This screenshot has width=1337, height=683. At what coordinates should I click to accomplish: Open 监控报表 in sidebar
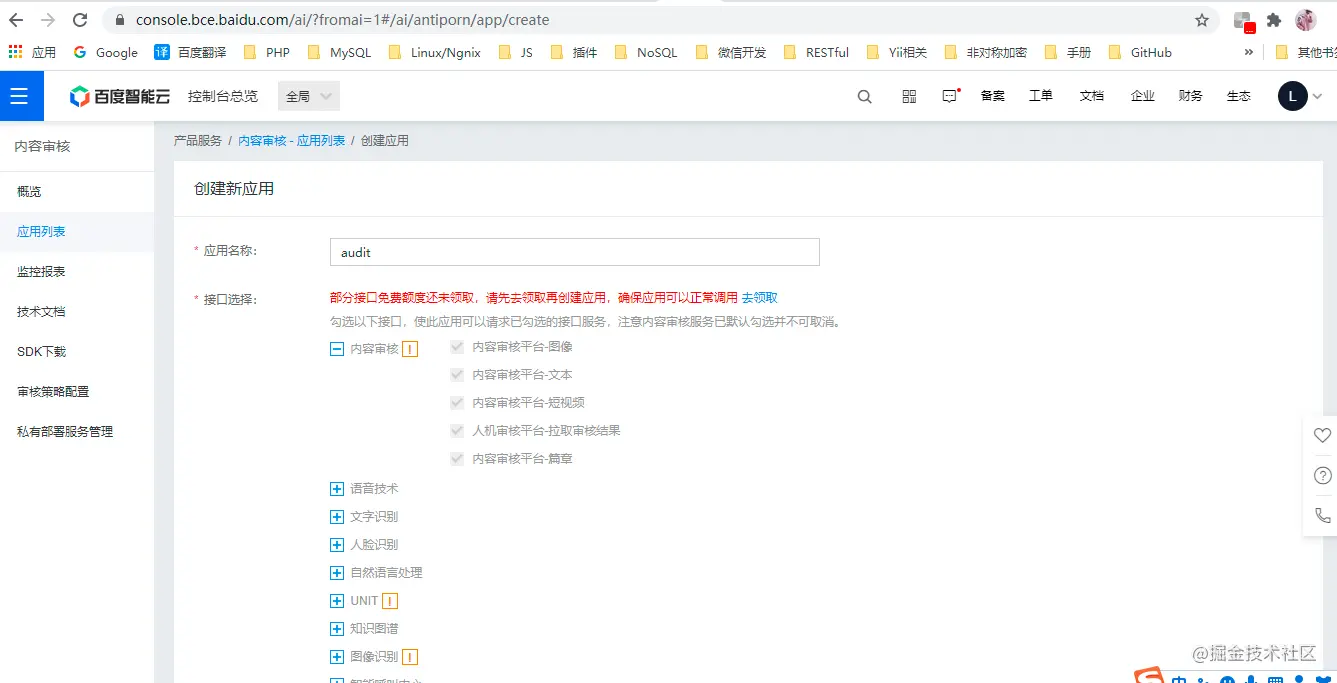(x=77, y=271)
